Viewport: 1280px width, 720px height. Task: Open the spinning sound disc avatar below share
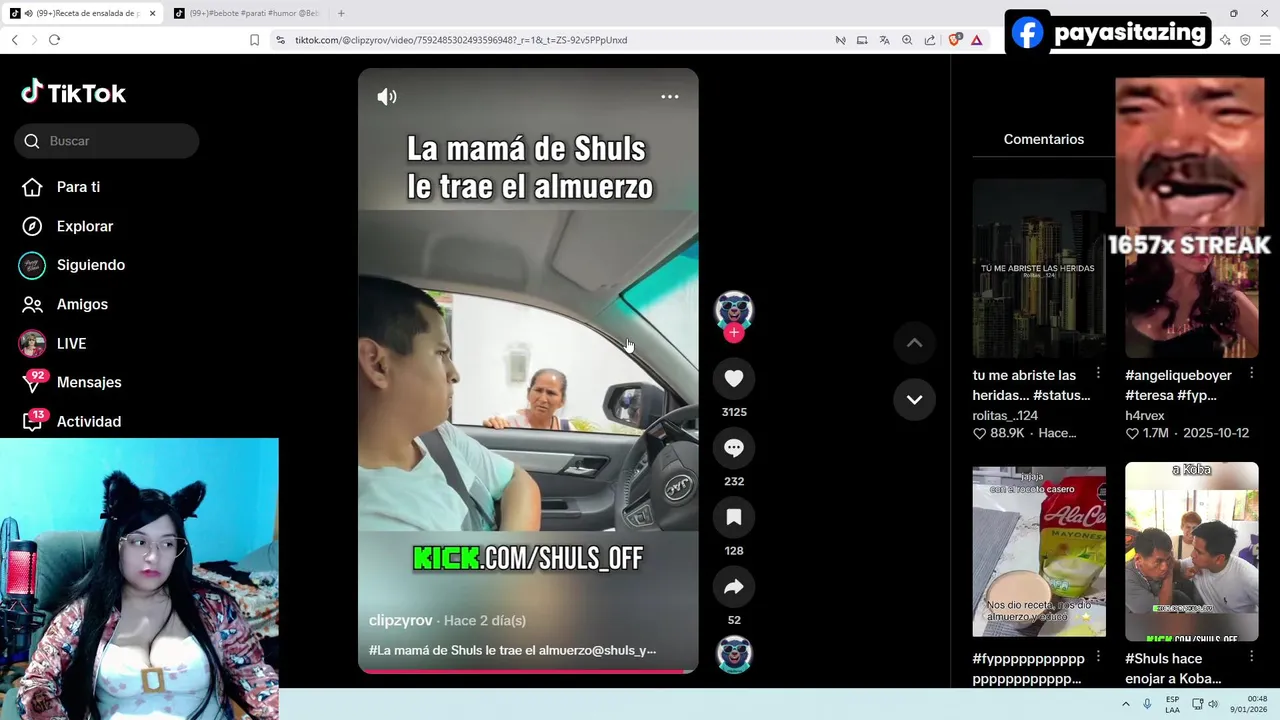click(734, 654)
